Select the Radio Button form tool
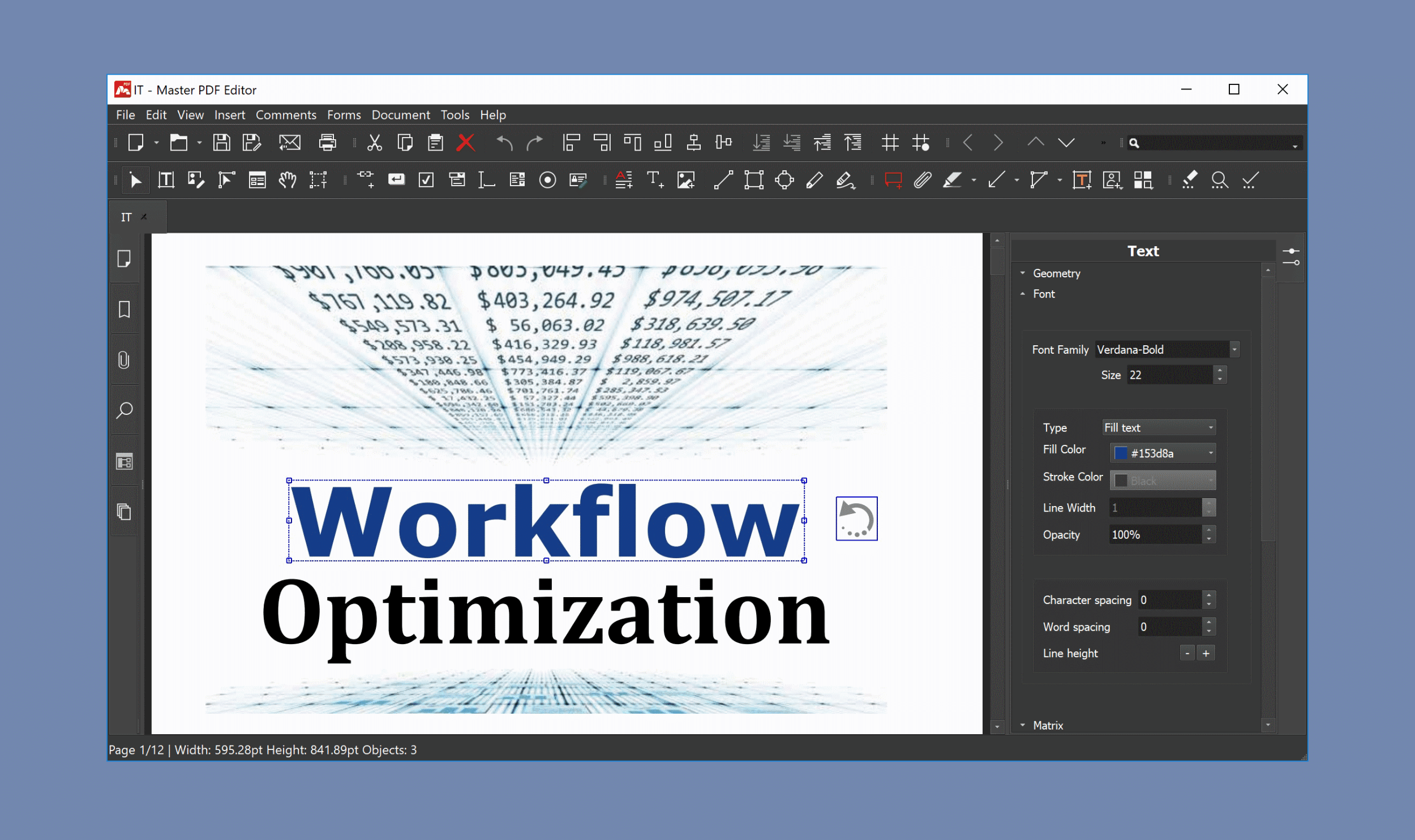1415x840 pixels. (x=547, y=181)
